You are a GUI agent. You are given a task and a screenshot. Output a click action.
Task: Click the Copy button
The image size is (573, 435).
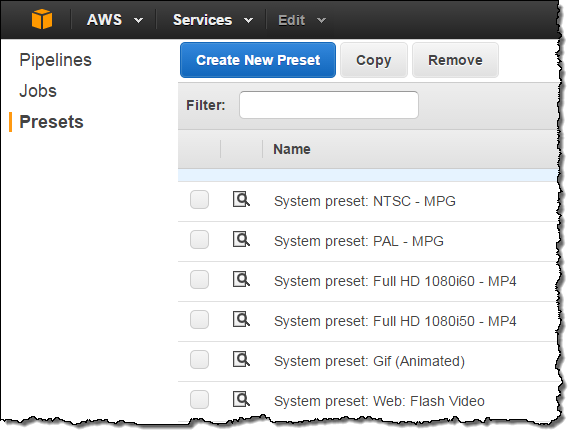(x=373, y=60)
